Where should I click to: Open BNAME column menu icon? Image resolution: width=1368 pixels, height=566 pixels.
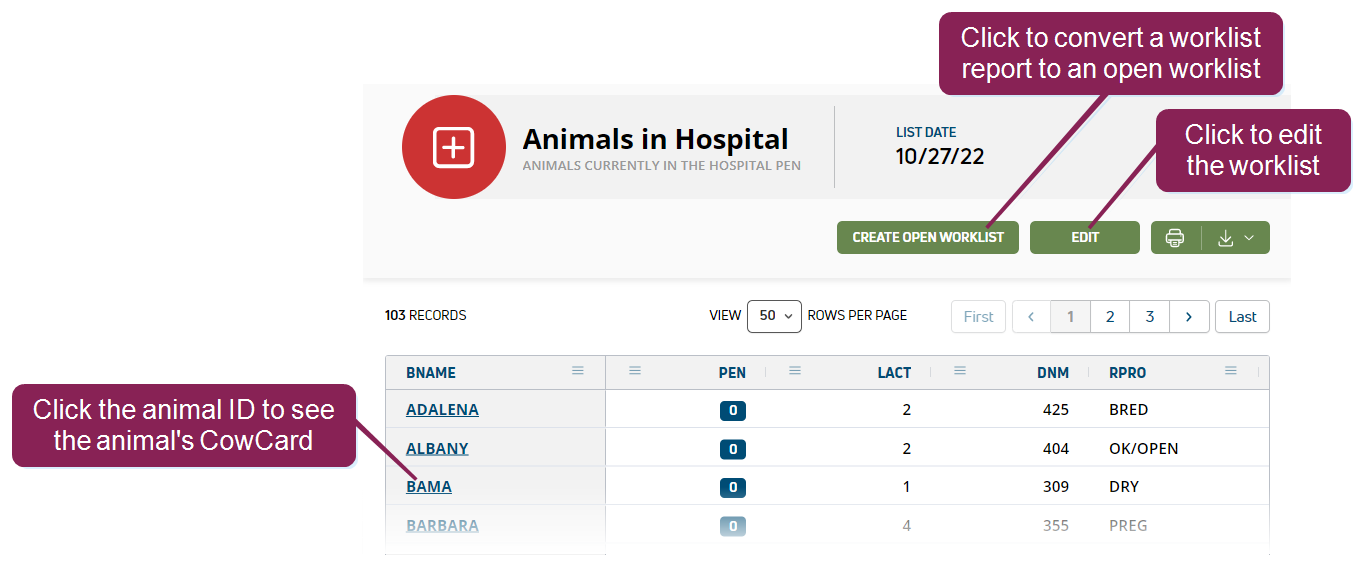tap(578, 371)
